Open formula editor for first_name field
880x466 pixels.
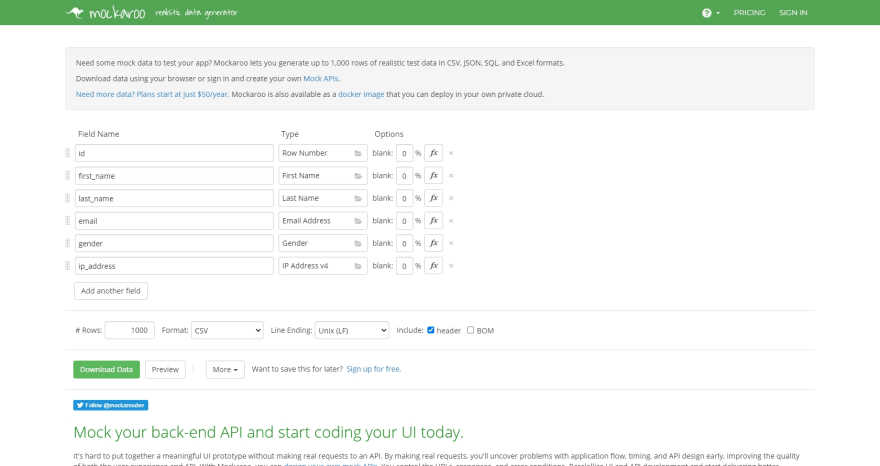click(434, 176)
